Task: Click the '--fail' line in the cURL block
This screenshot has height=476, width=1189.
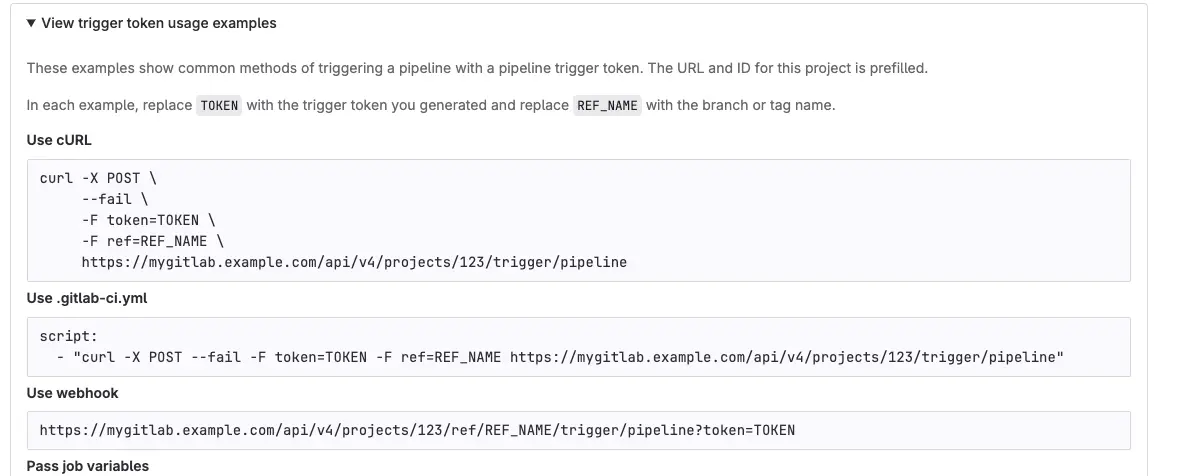Action: 115,199
